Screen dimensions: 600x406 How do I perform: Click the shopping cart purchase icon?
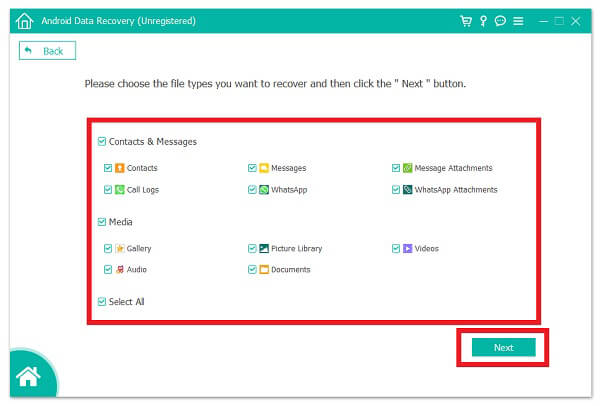click(465, 20)
